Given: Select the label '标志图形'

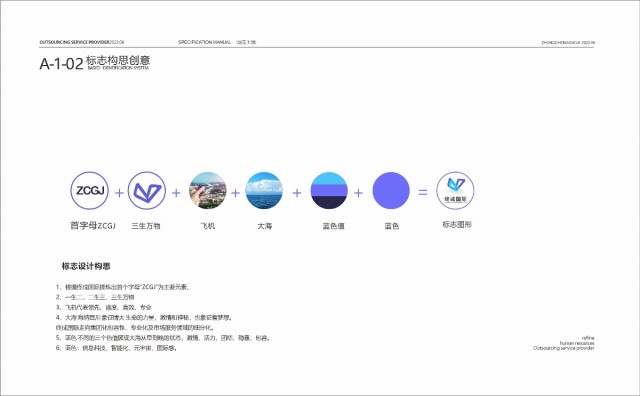Looking at the screenshot, I should (x=457, y=225).
